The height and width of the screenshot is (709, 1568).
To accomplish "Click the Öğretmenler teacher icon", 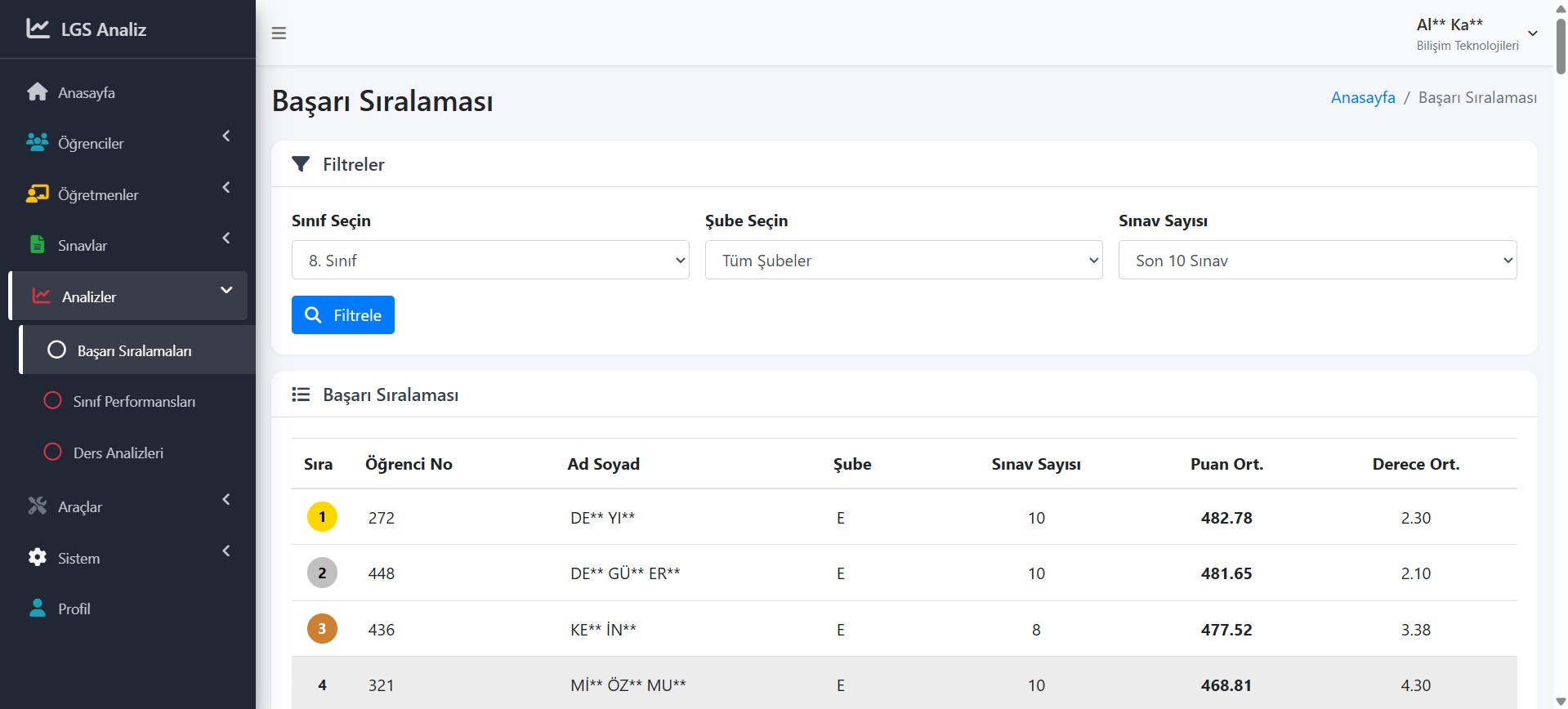I will (38, 194).
